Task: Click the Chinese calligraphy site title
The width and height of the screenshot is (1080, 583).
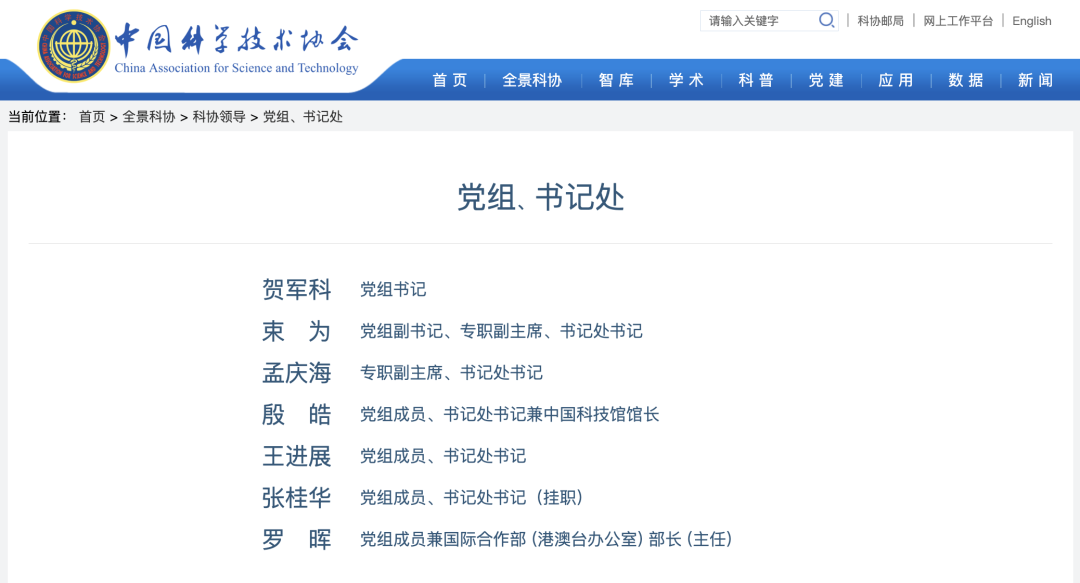Action: pos(236,39)
